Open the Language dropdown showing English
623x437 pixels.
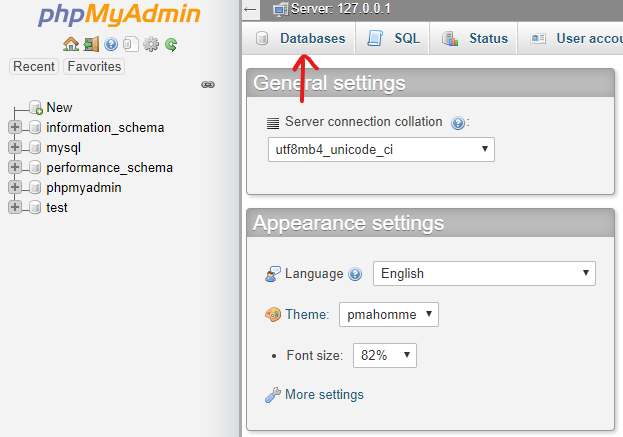(x=484, y=273)
